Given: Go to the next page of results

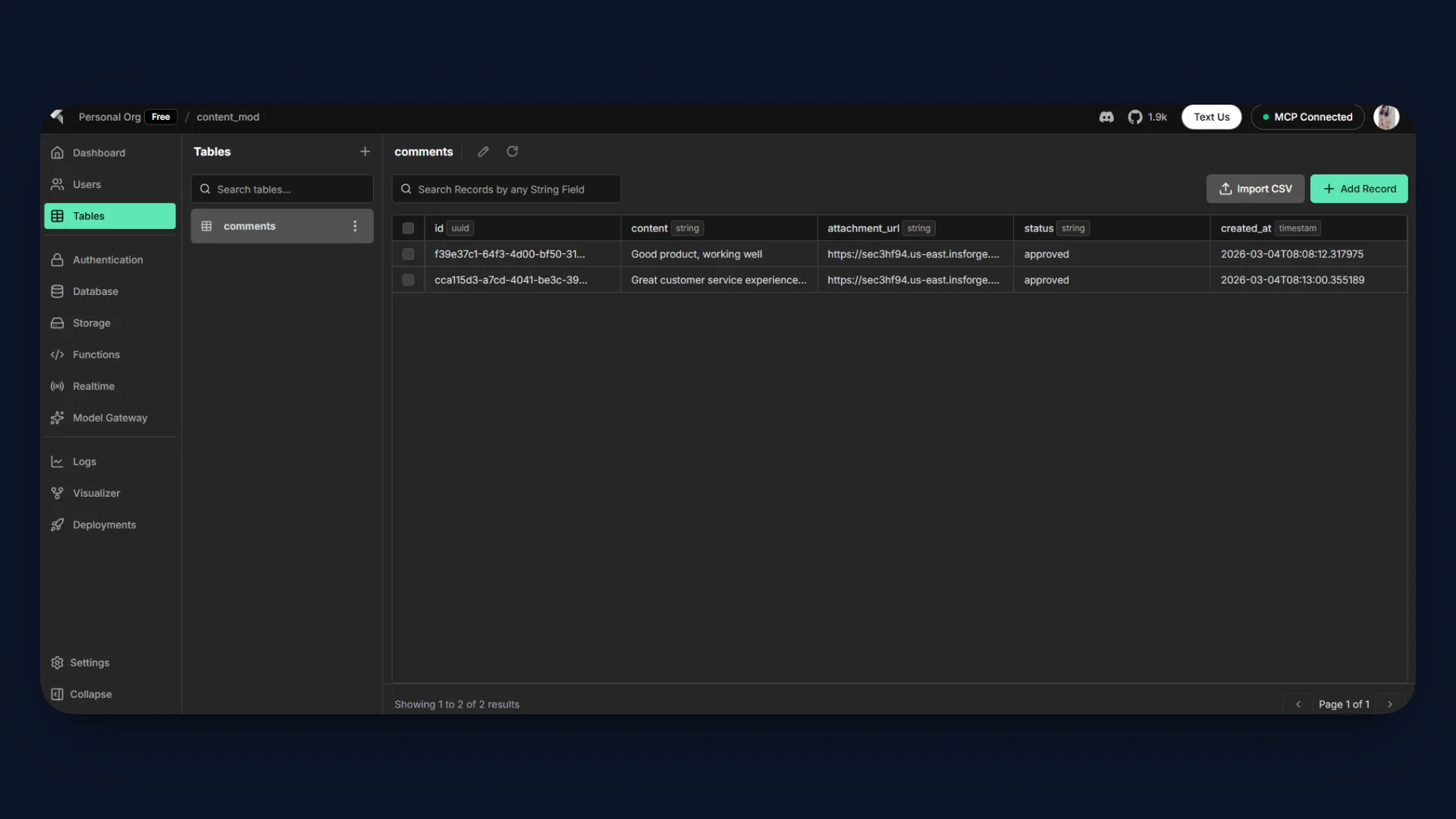Looking at the screenshot, I should point(1390,704).
